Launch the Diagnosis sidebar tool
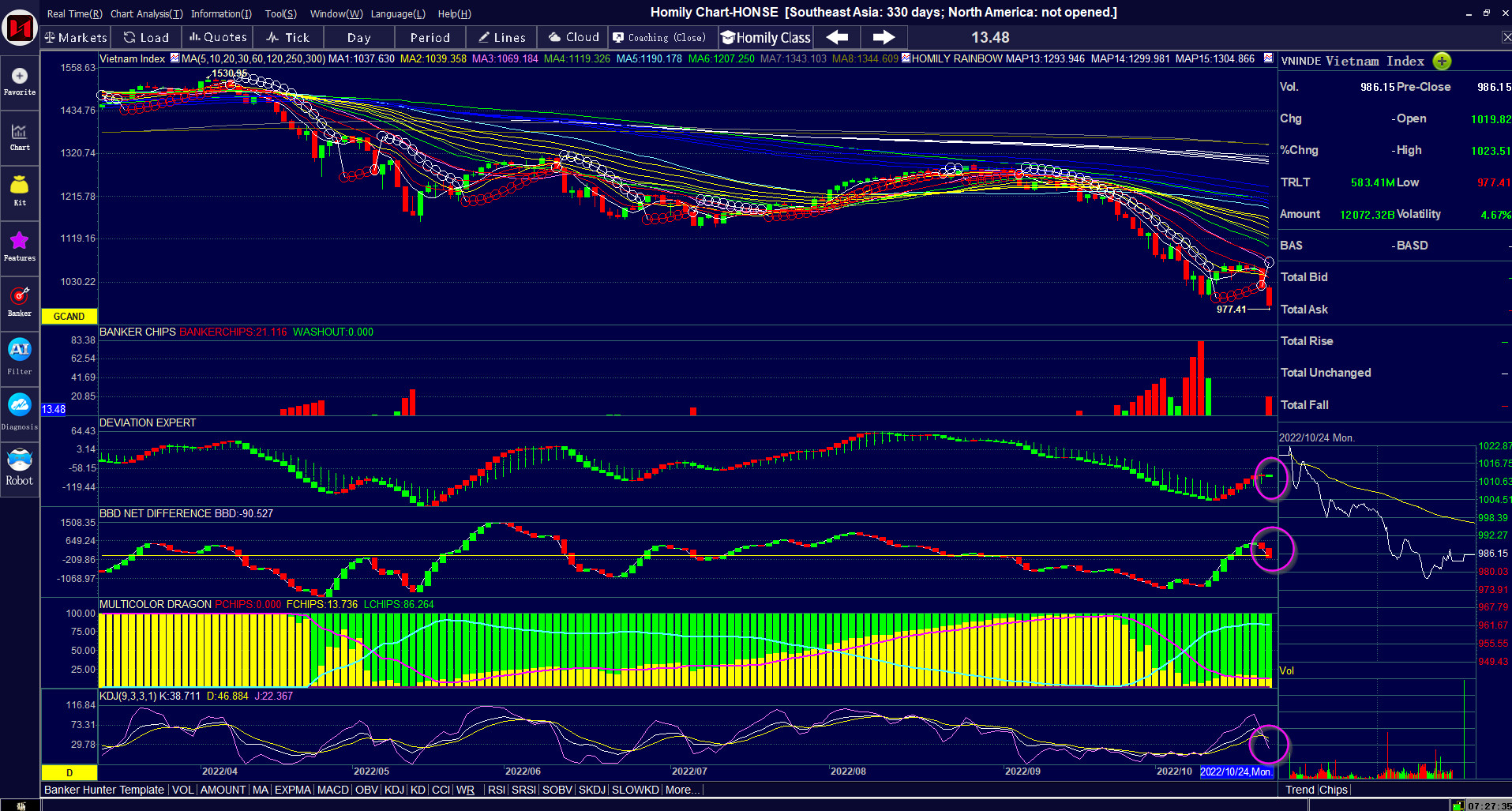 (20, 410)
